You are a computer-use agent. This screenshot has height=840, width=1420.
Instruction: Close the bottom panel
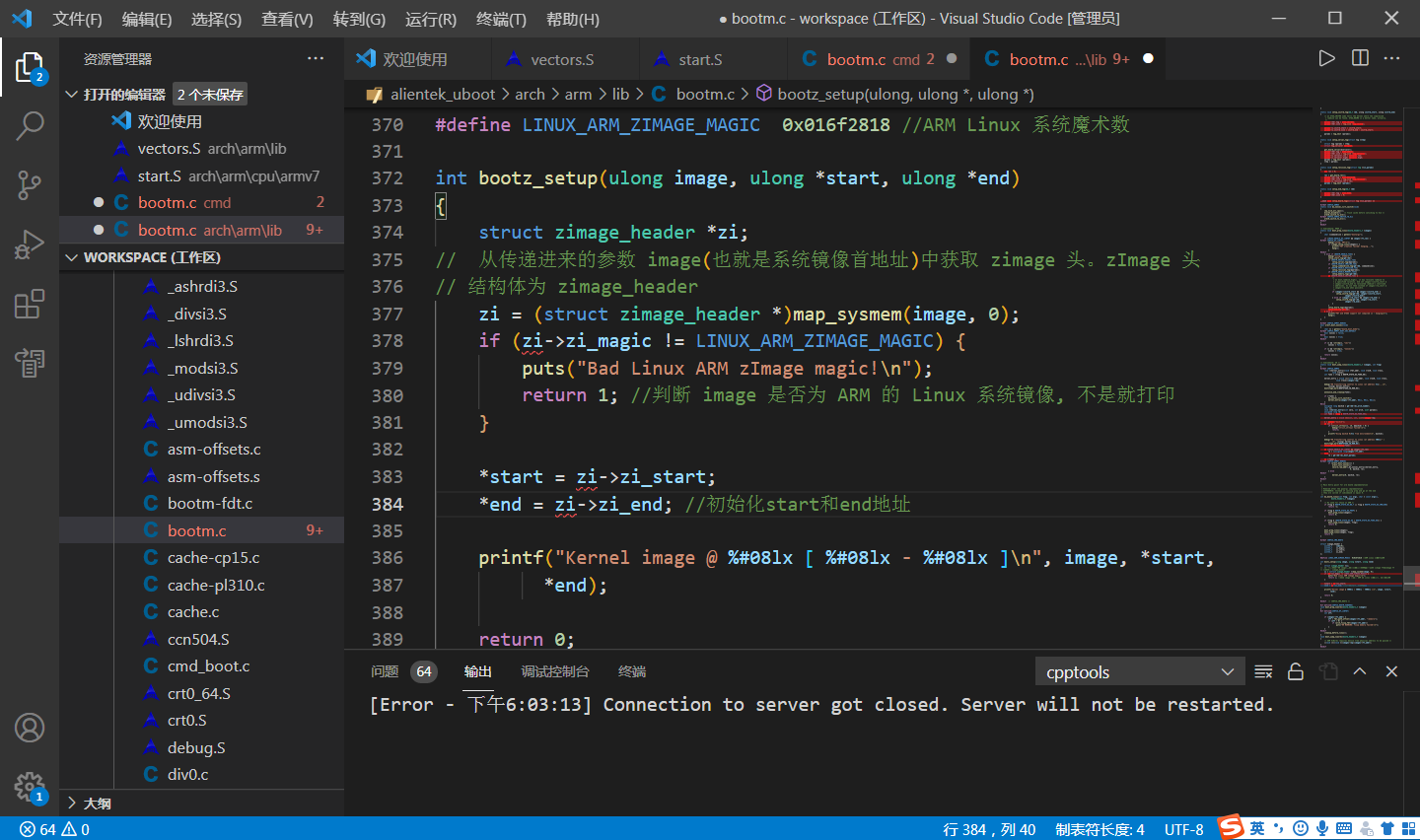click(x=1391, y=671)
